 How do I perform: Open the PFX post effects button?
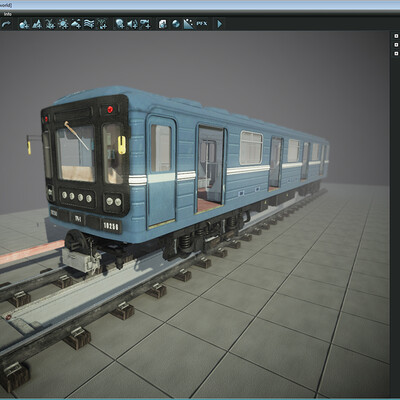[202, 24]
